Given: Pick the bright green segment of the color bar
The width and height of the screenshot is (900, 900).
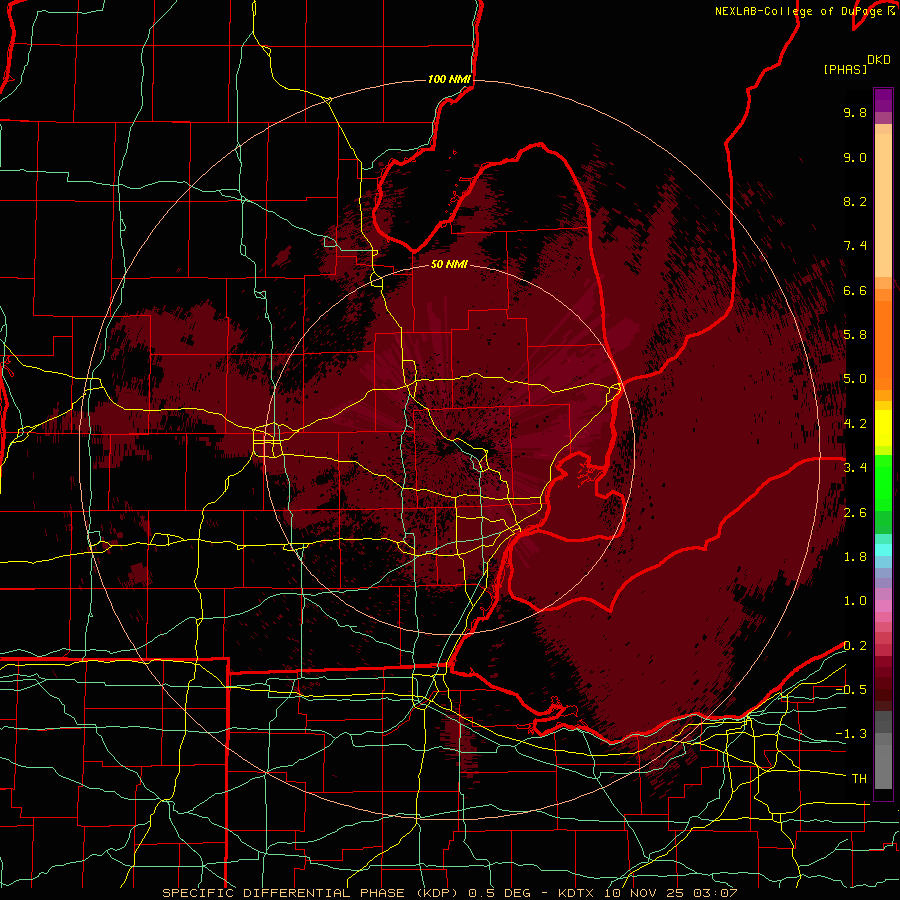Looking at the screenshot, I should click(883, 482).
